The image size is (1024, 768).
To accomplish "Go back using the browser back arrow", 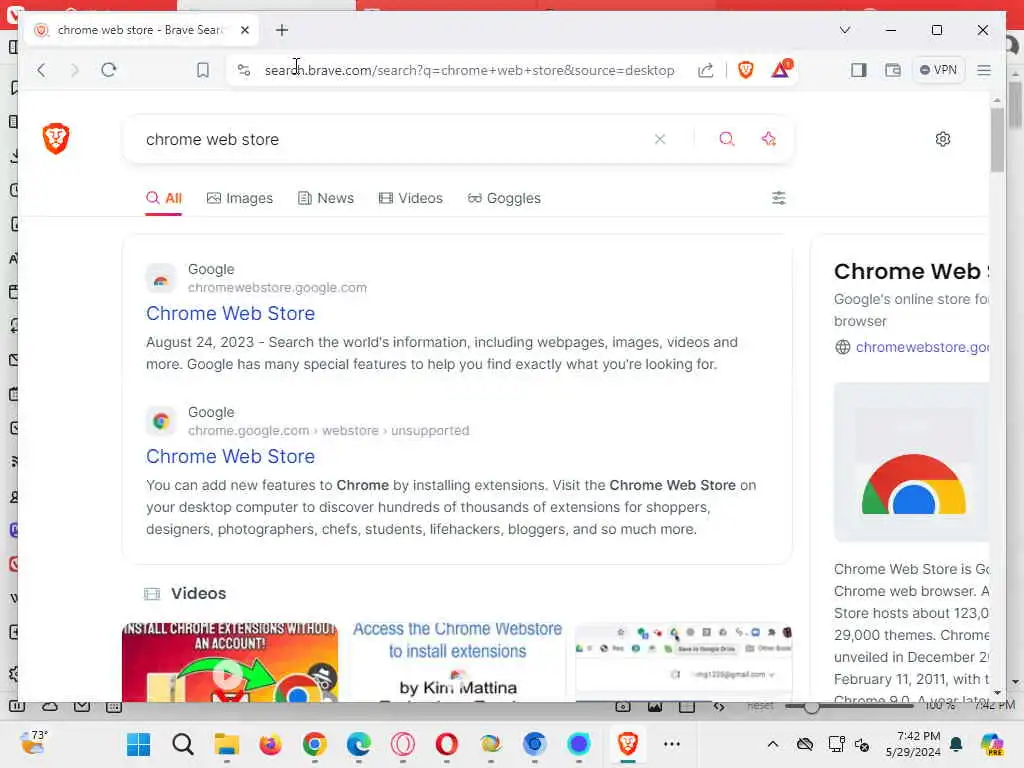I will click(41, 70).
